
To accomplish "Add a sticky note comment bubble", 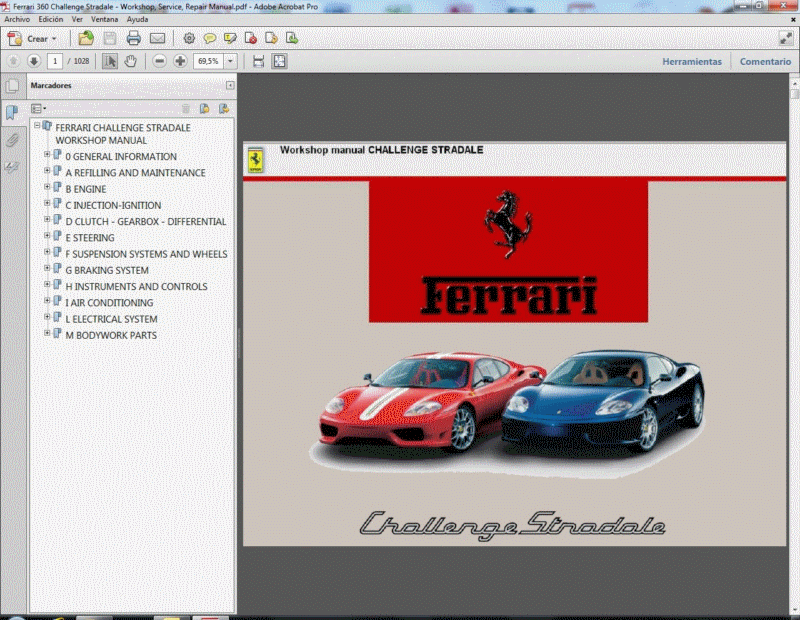I will point(209,38).
